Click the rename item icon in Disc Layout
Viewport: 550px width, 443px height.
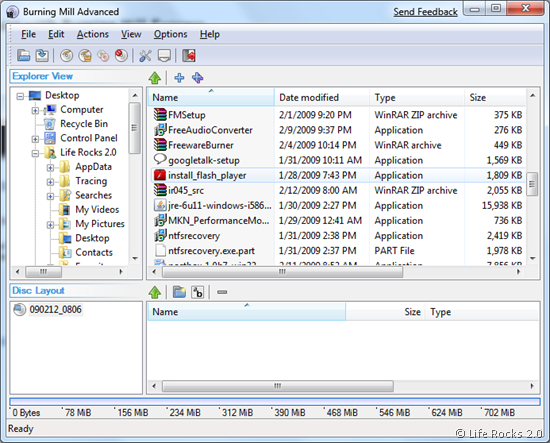[197, 292]
